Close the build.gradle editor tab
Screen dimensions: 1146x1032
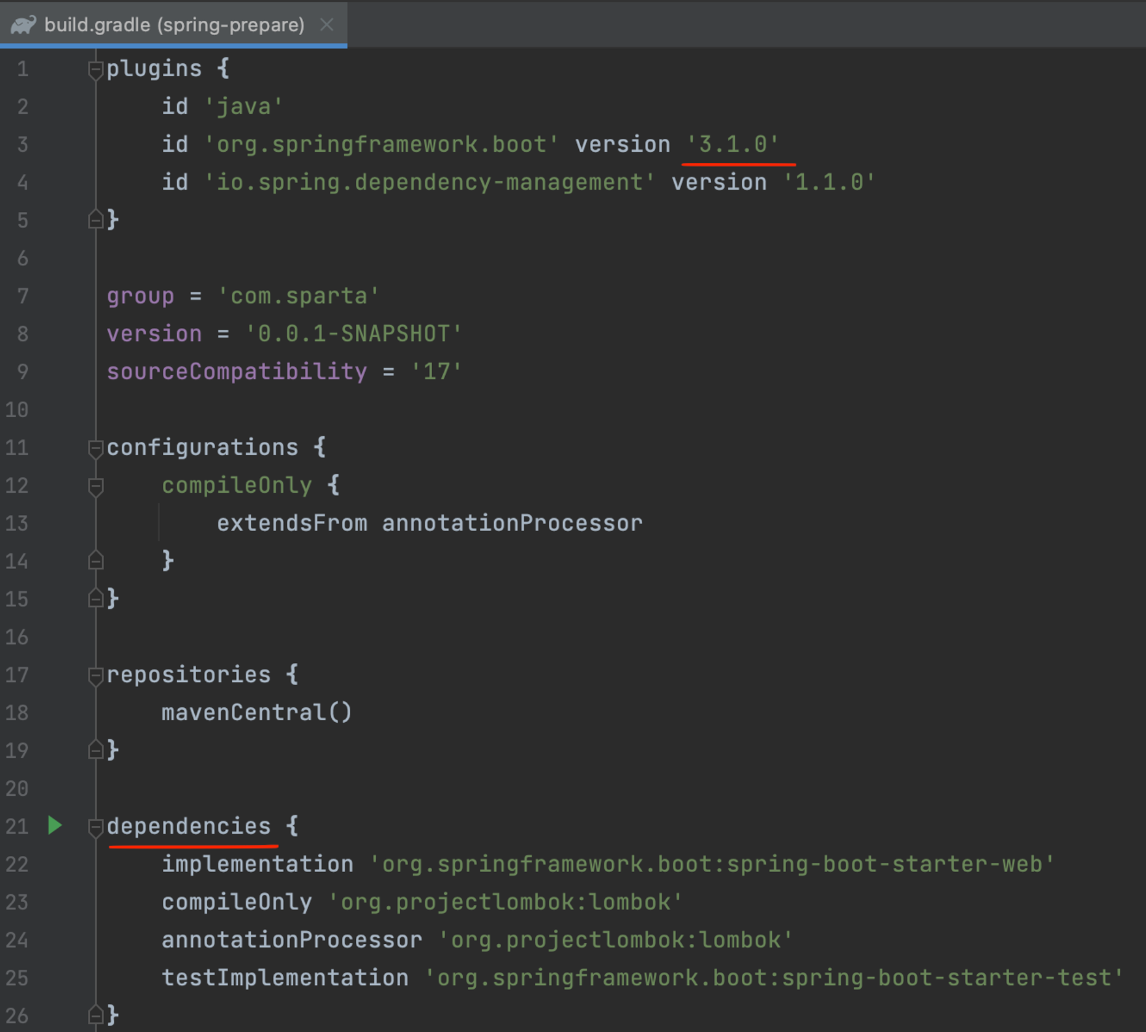click(x=327, y=25)
